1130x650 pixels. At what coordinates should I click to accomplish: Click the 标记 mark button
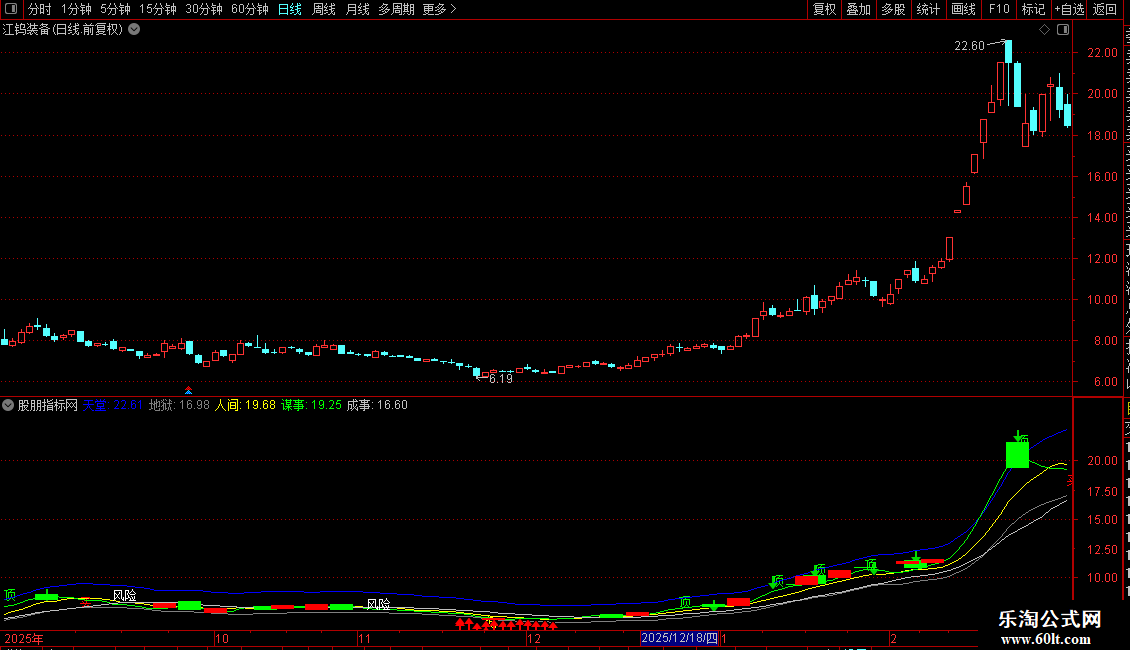click(1033, 9)
